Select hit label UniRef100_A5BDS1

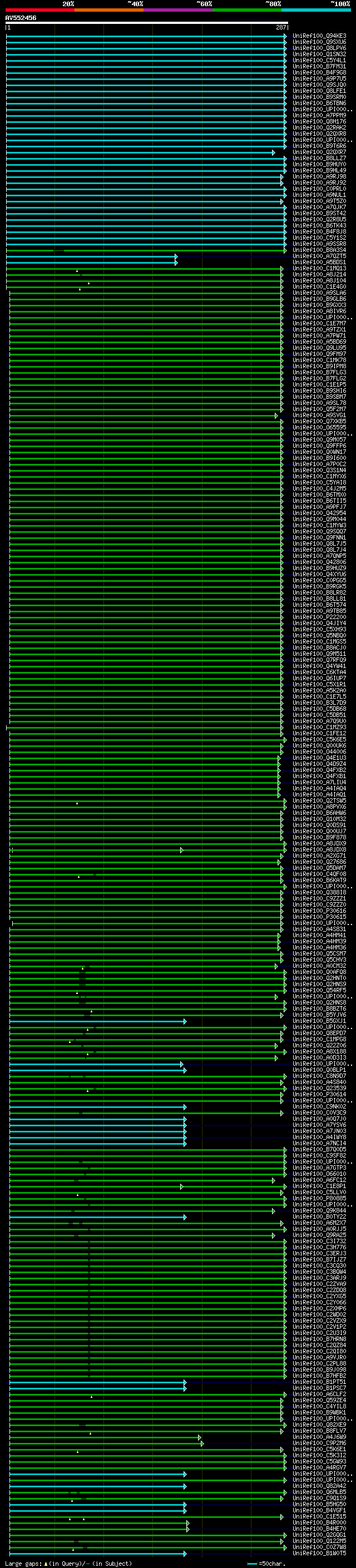(x=319, y=263)
